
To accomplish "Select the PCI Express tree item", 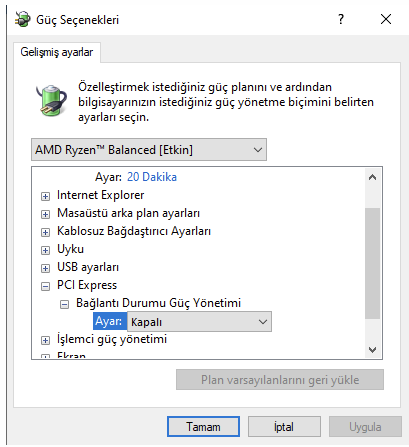I will pyautogui.click(x=87, y=285).
